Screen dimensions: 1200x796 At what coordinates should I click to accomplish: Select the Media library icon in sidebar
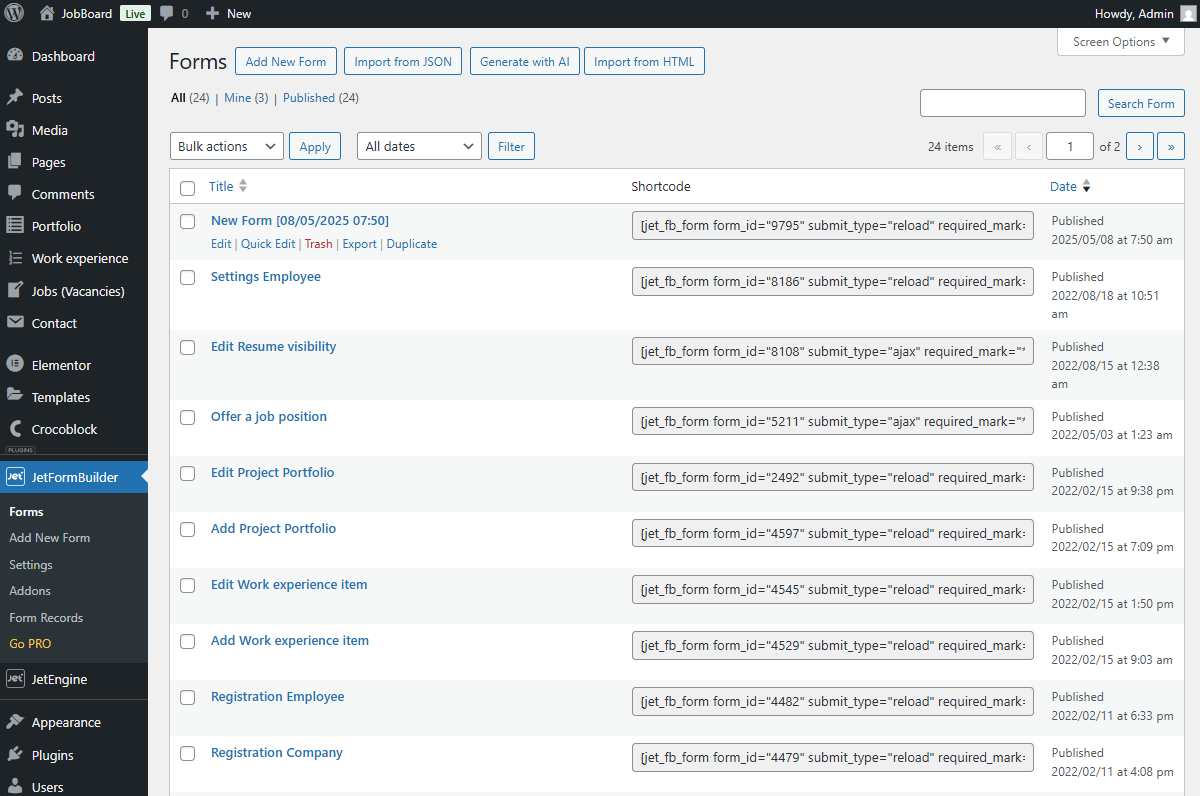[14, 130]
